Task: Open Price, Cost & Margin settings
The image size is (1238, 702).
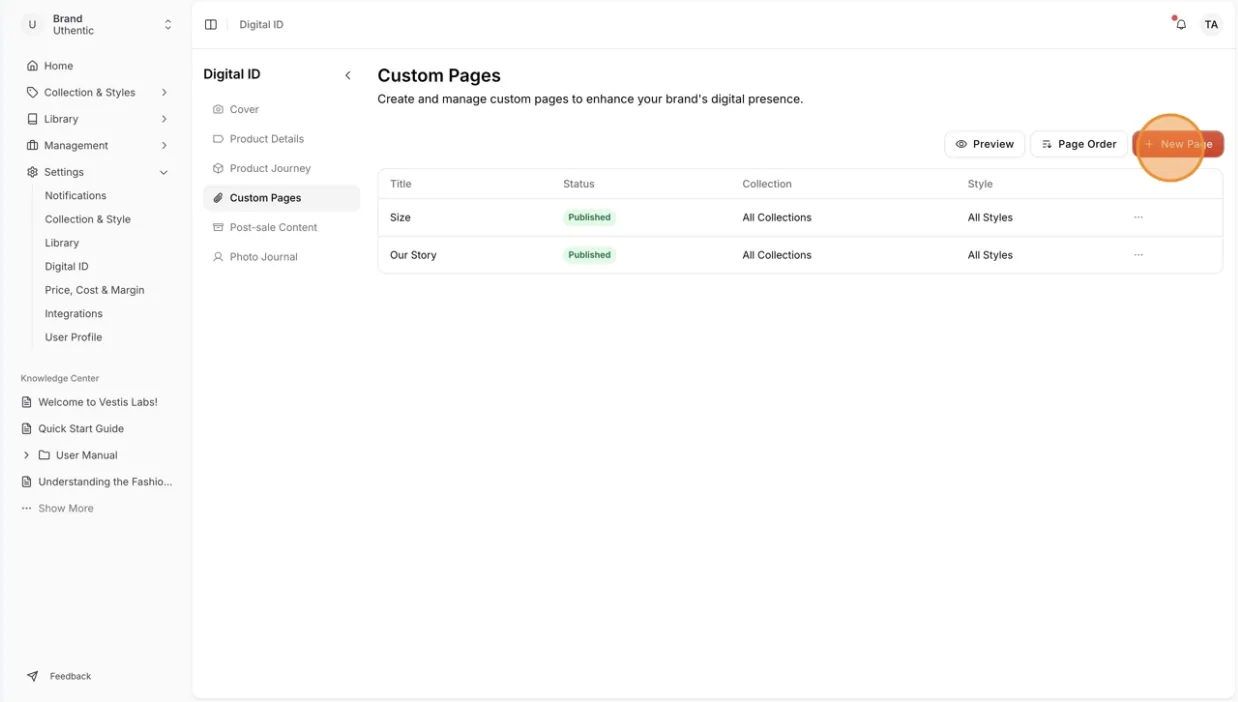Action: coord(95,290)
